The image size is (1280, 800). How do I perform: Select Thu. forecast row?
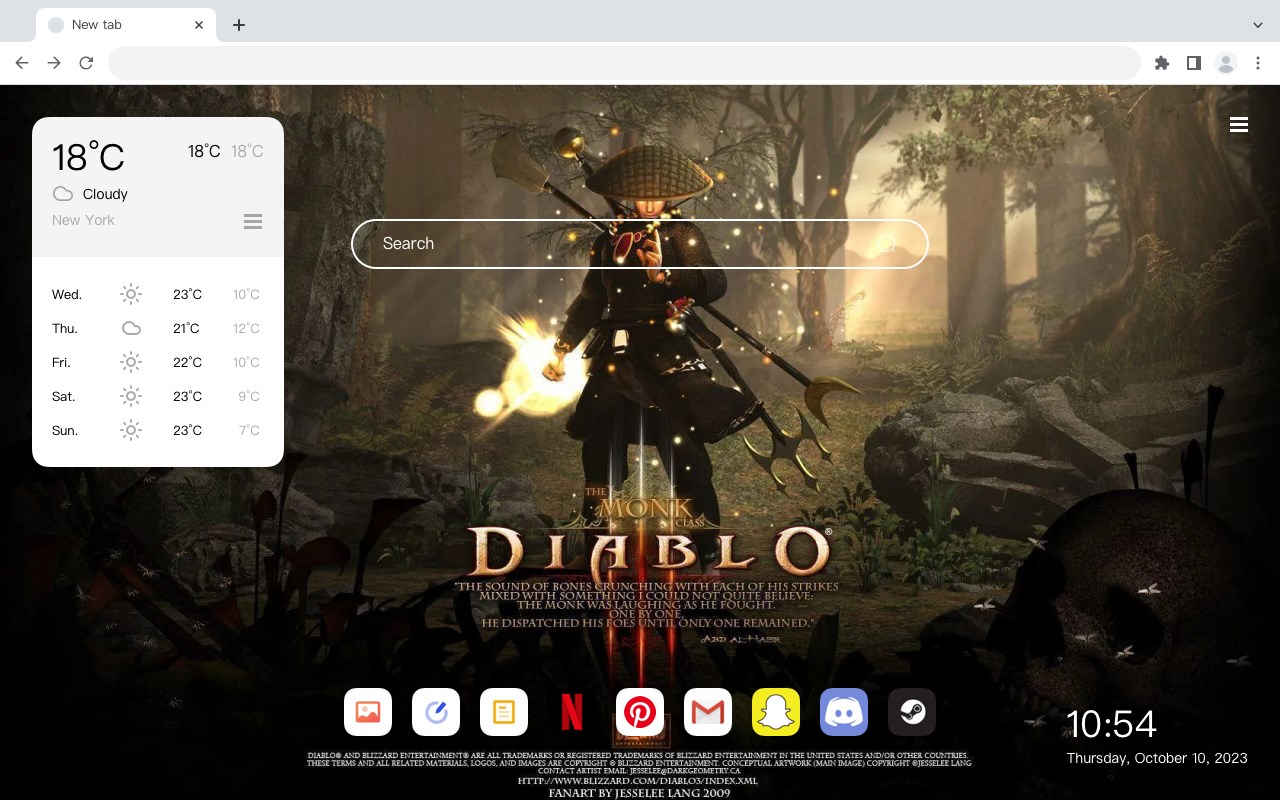(158, 328)
